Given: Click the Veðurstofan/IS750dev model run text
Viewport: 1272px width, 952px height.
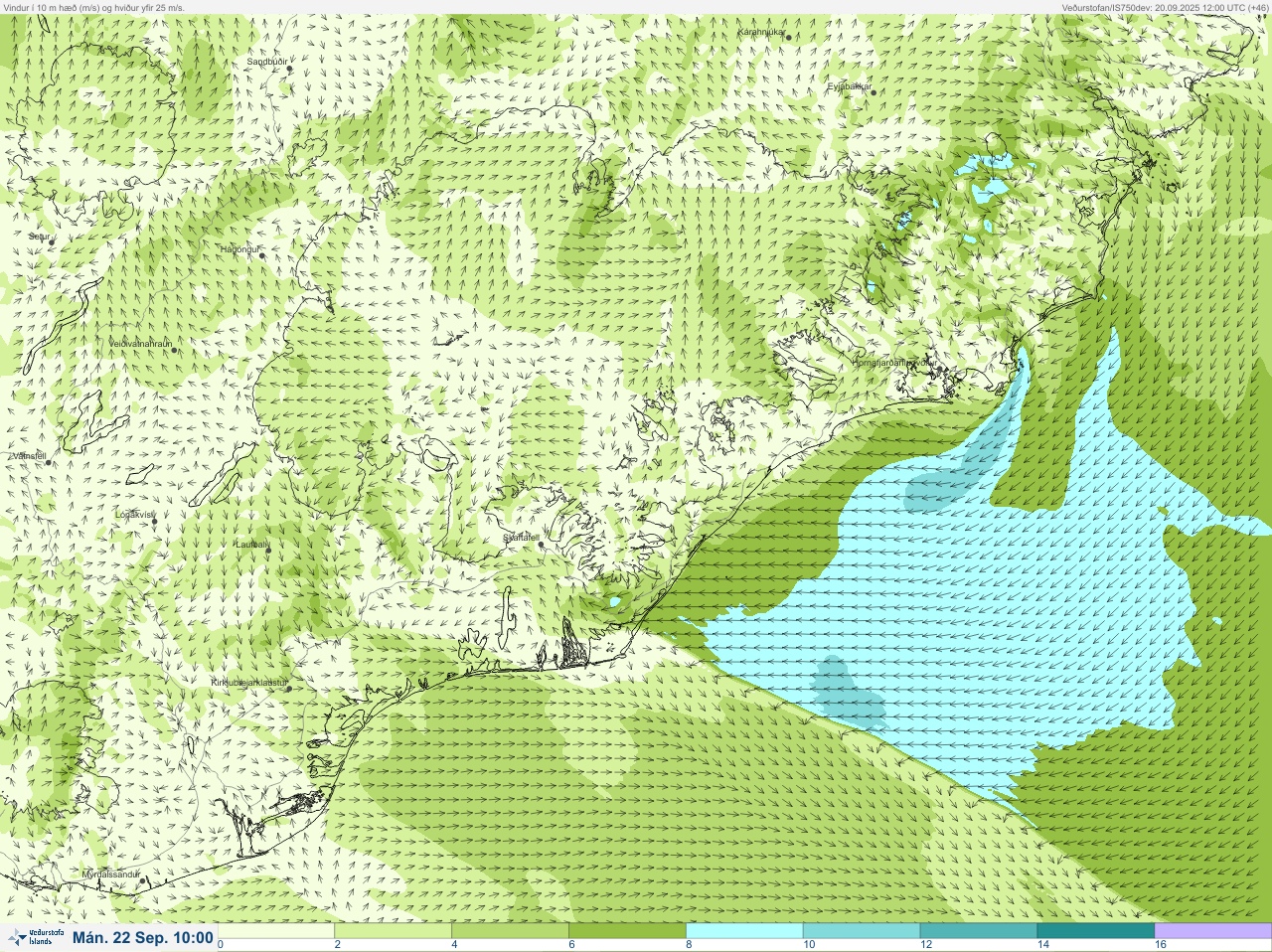Looking at the screenshot, I should [1164, 7].
